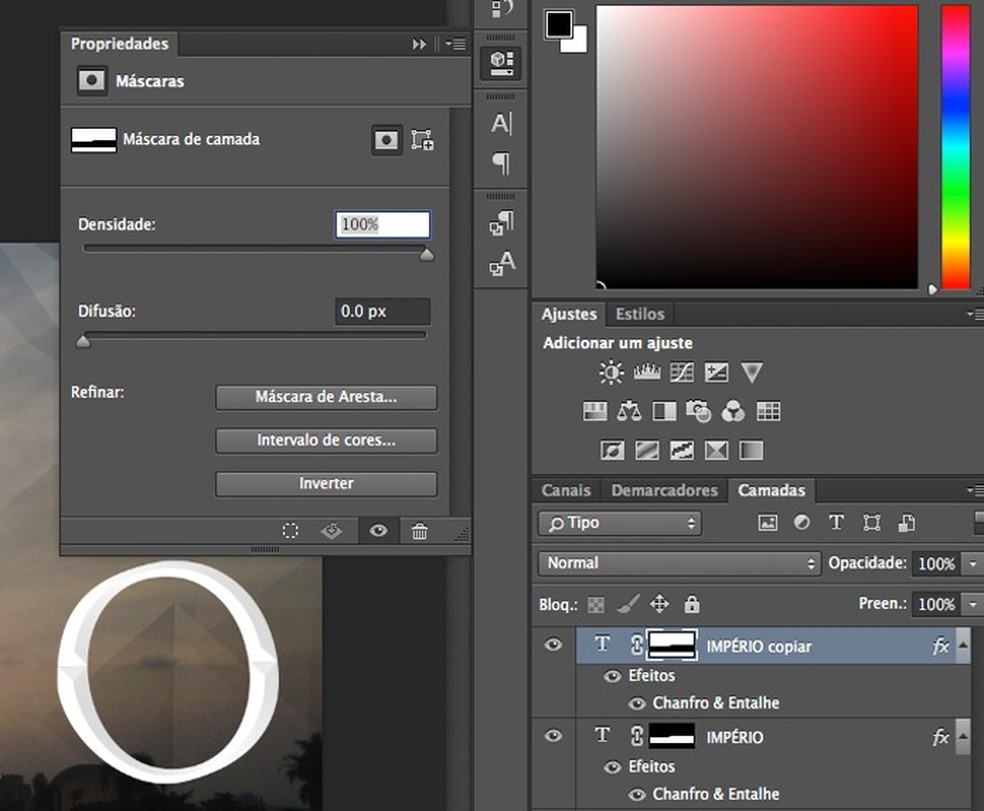This screenshot has height=811, width=984.
Task: Click the Vibrance adjustment triangle icon
Action: (752, 373)
